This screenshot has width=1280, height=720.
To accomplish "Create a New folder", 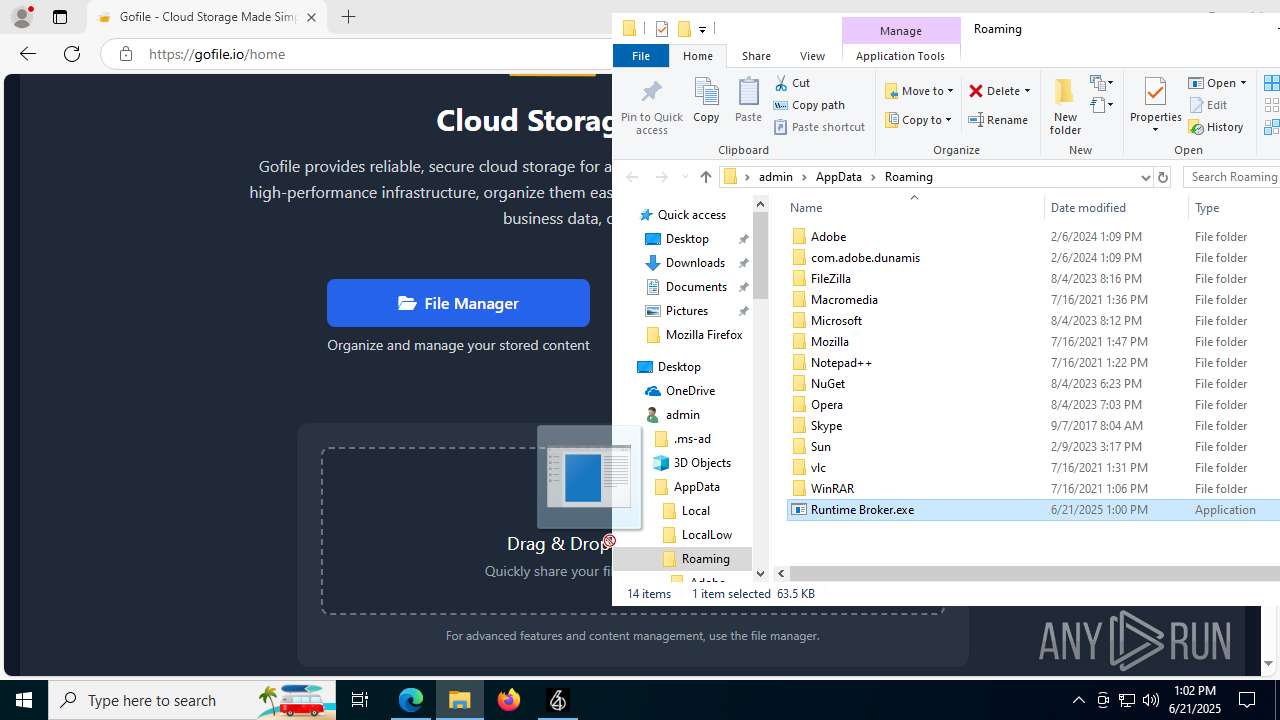I will pyautogui.click(x=1065, y=106).
